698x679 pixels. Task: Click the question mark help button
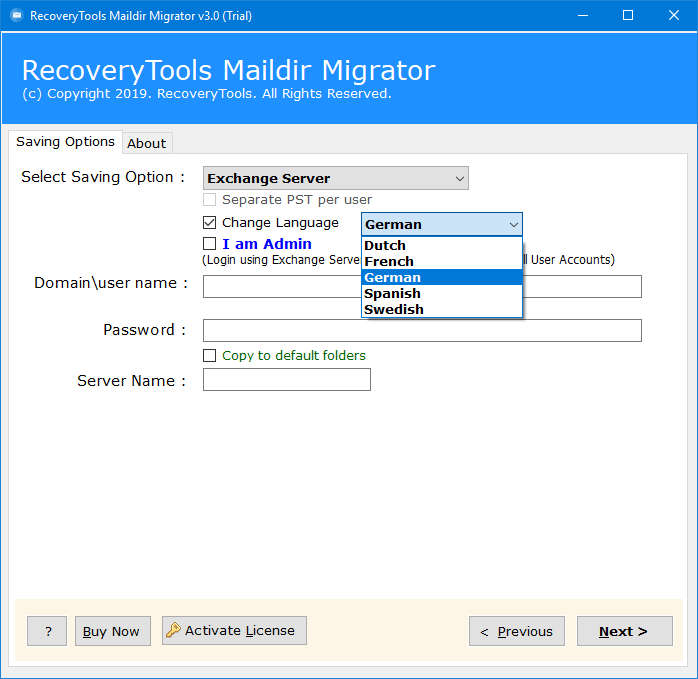tap(47, 631)
